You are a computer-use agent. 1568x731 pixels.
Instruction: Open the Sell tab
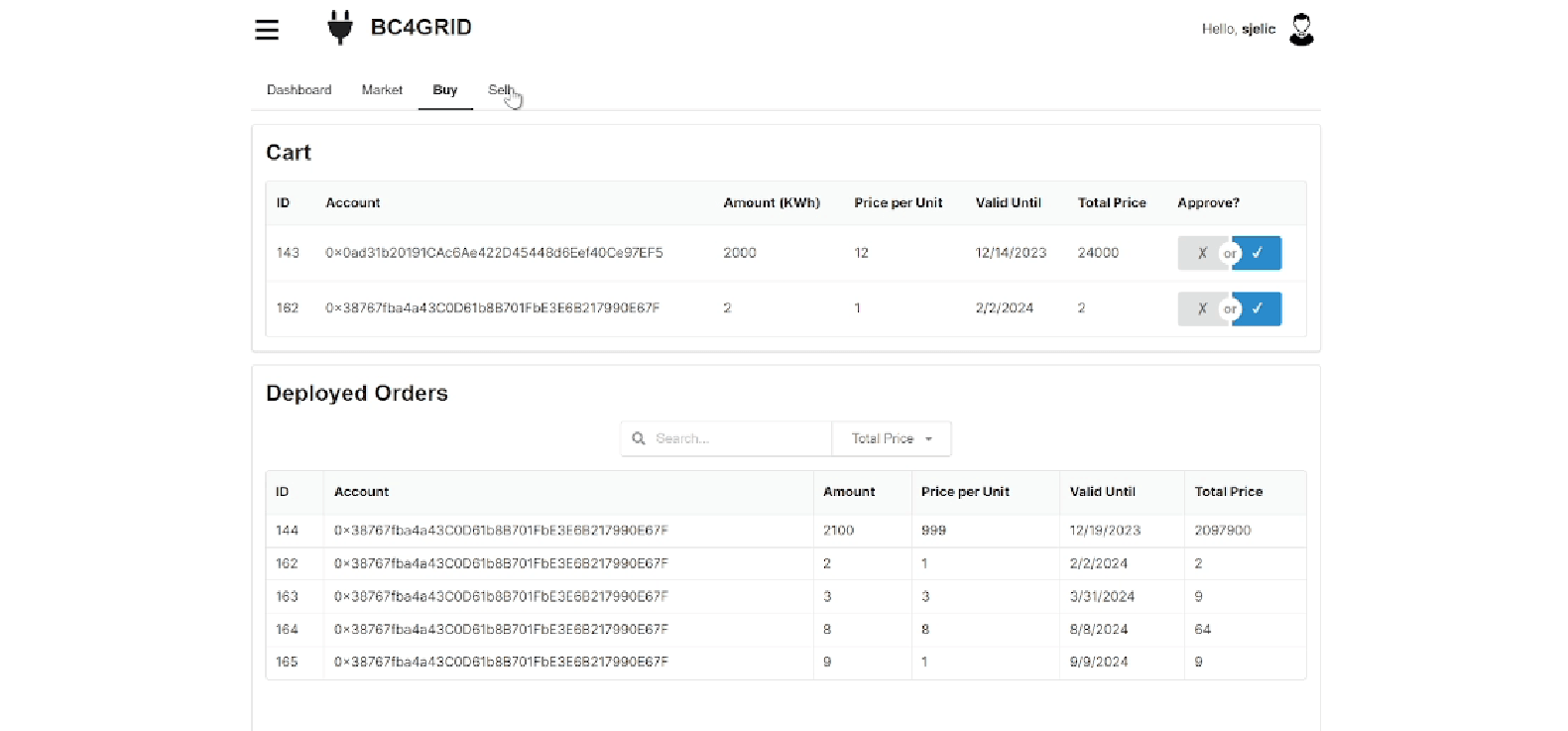pos(500,89)
